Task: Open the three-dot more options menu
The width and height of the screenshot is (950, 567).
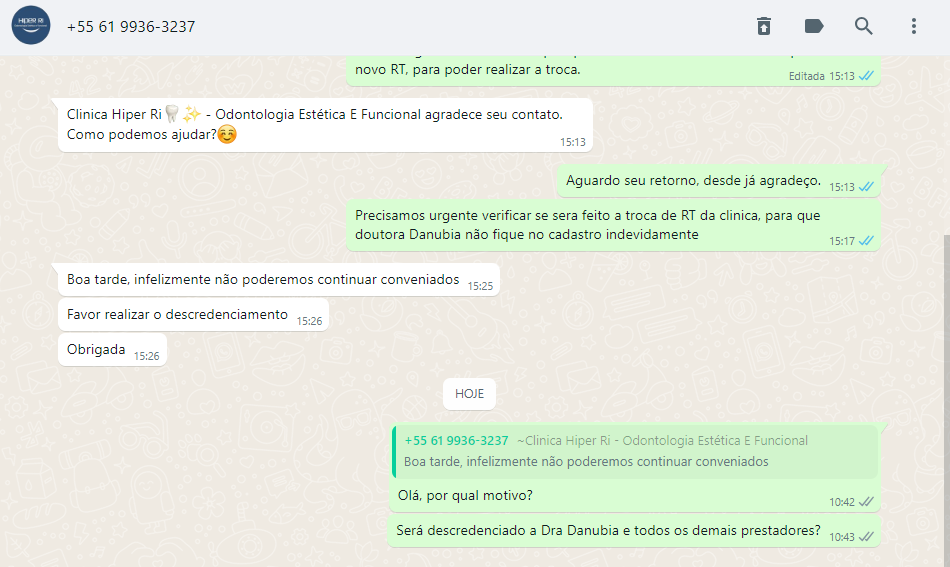Action: point(914,26)
